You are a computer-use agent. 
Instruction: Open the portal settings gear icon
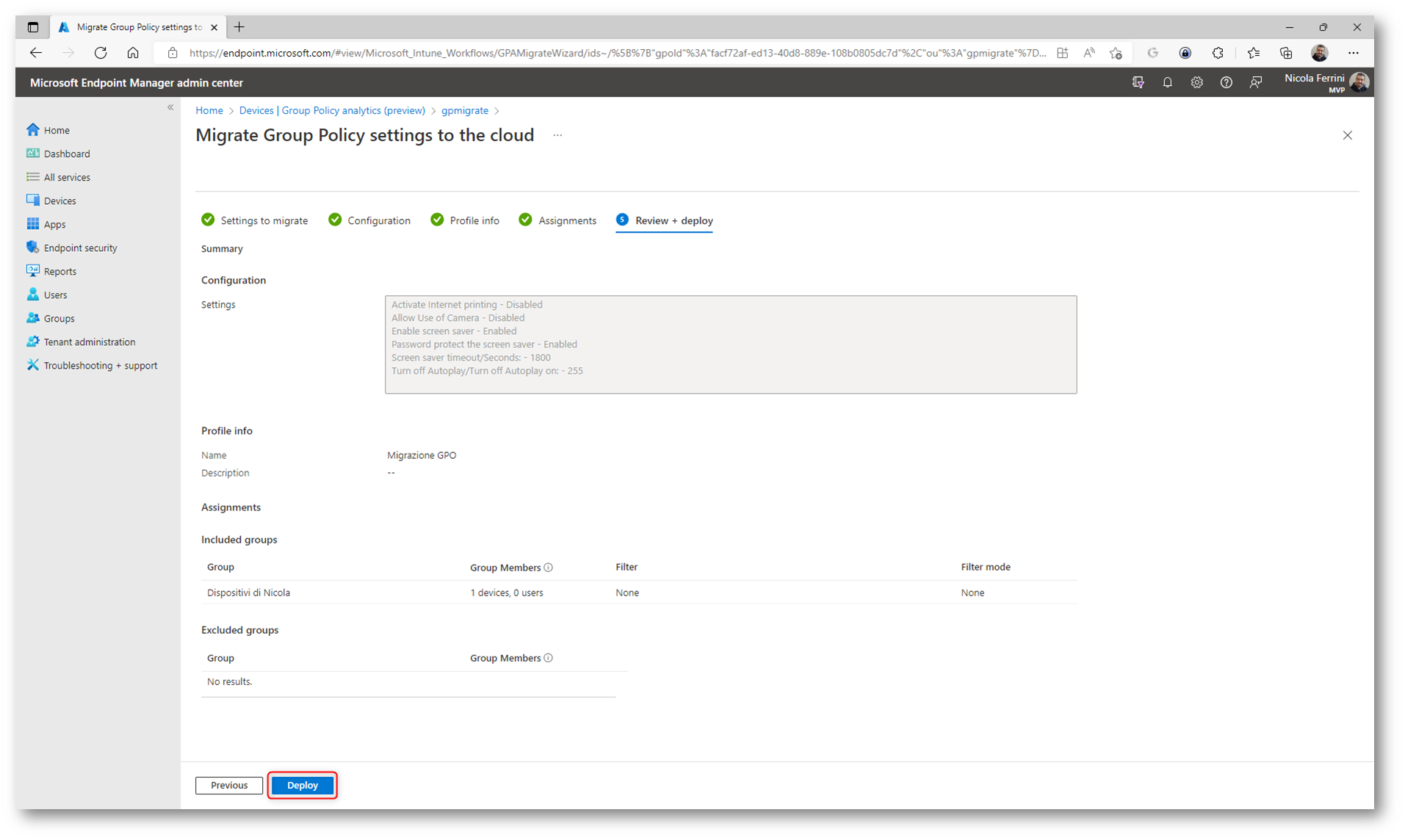(x=1196, y=83)
